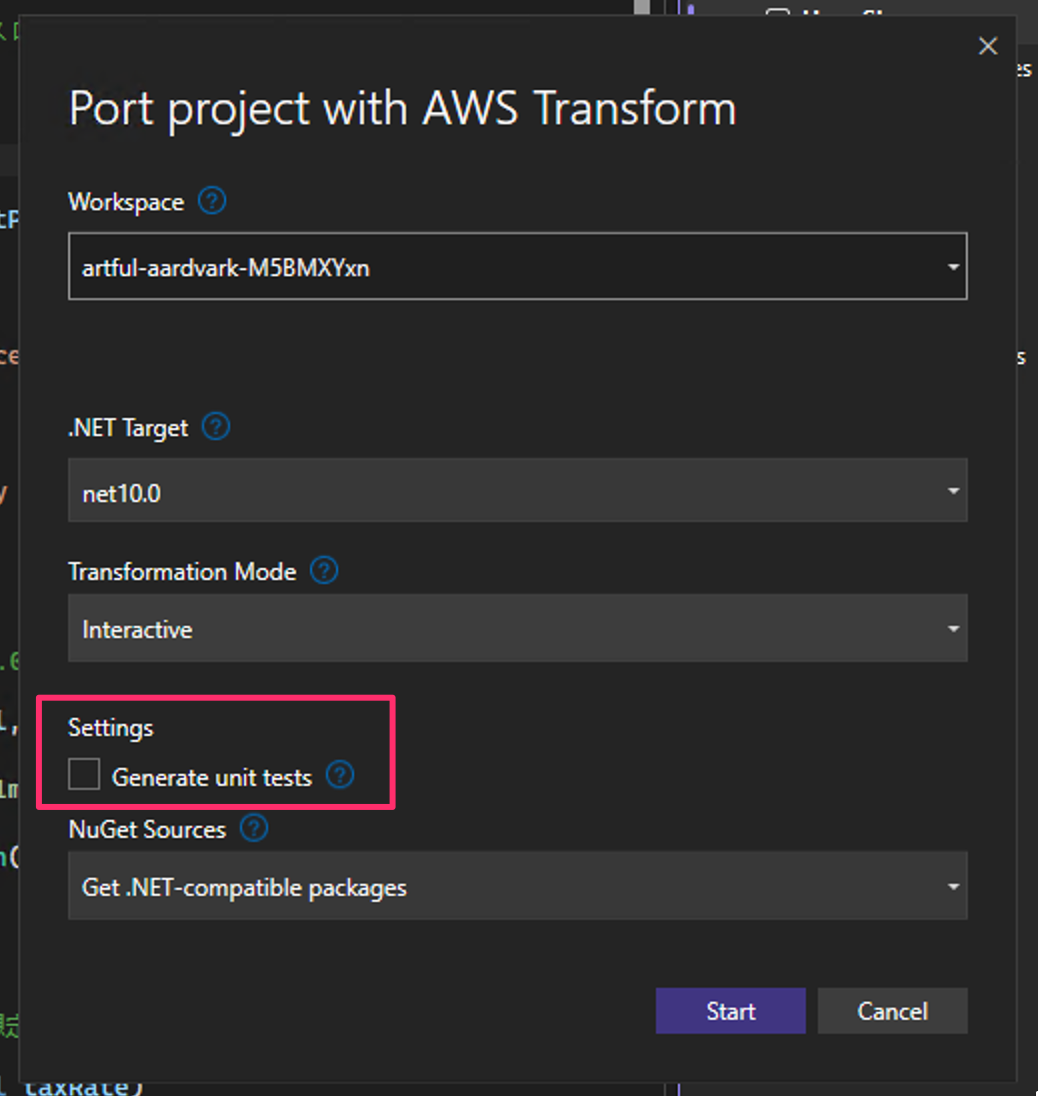Click the 'NuGet Sources' label
The image size is (1038, 1096).
147,830
